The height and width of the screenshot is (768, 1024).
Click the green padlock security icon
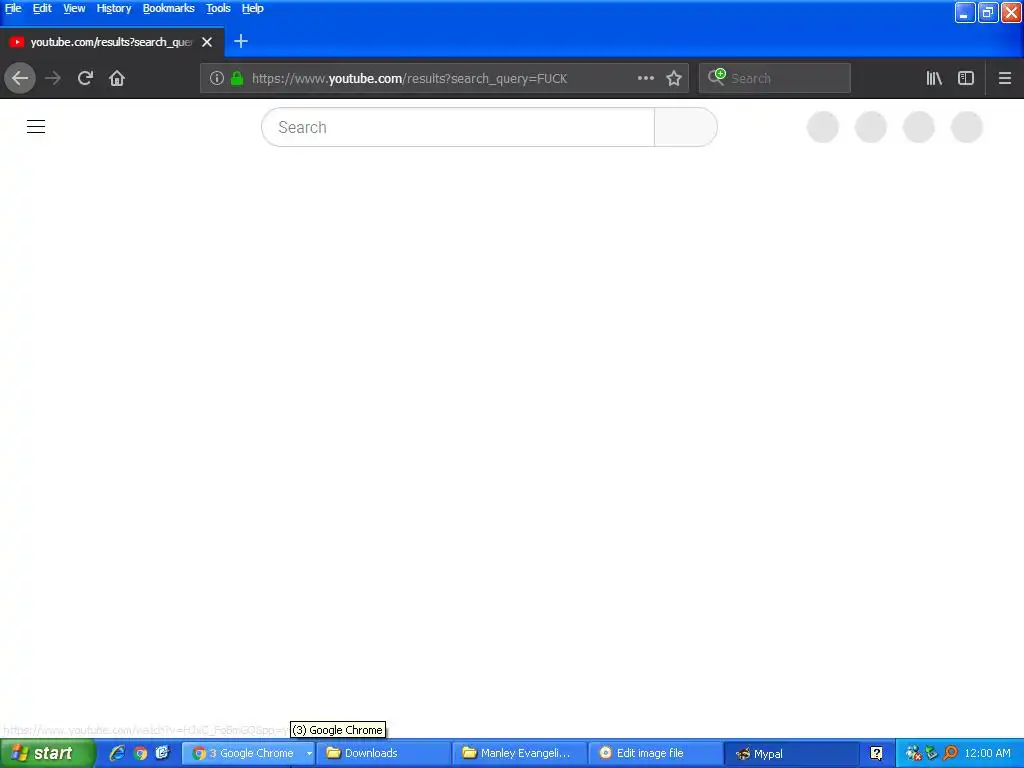[237, 78]
